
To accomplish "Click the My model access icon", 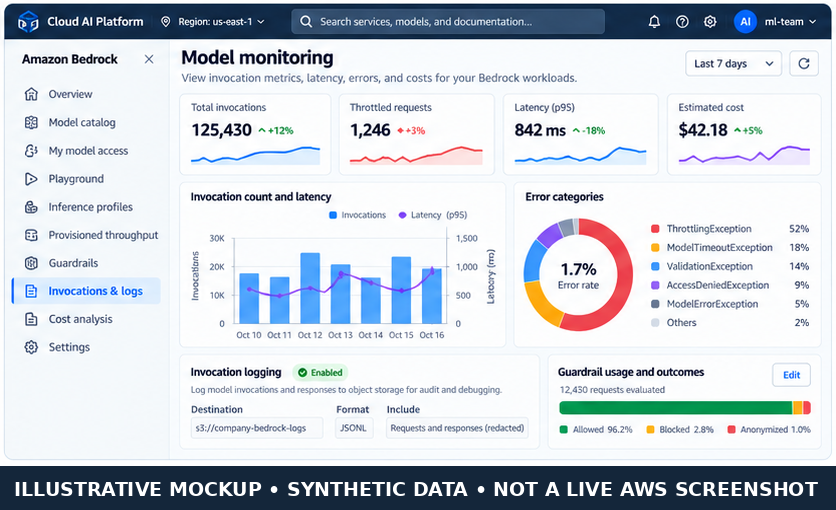I will tap(31, 151).
